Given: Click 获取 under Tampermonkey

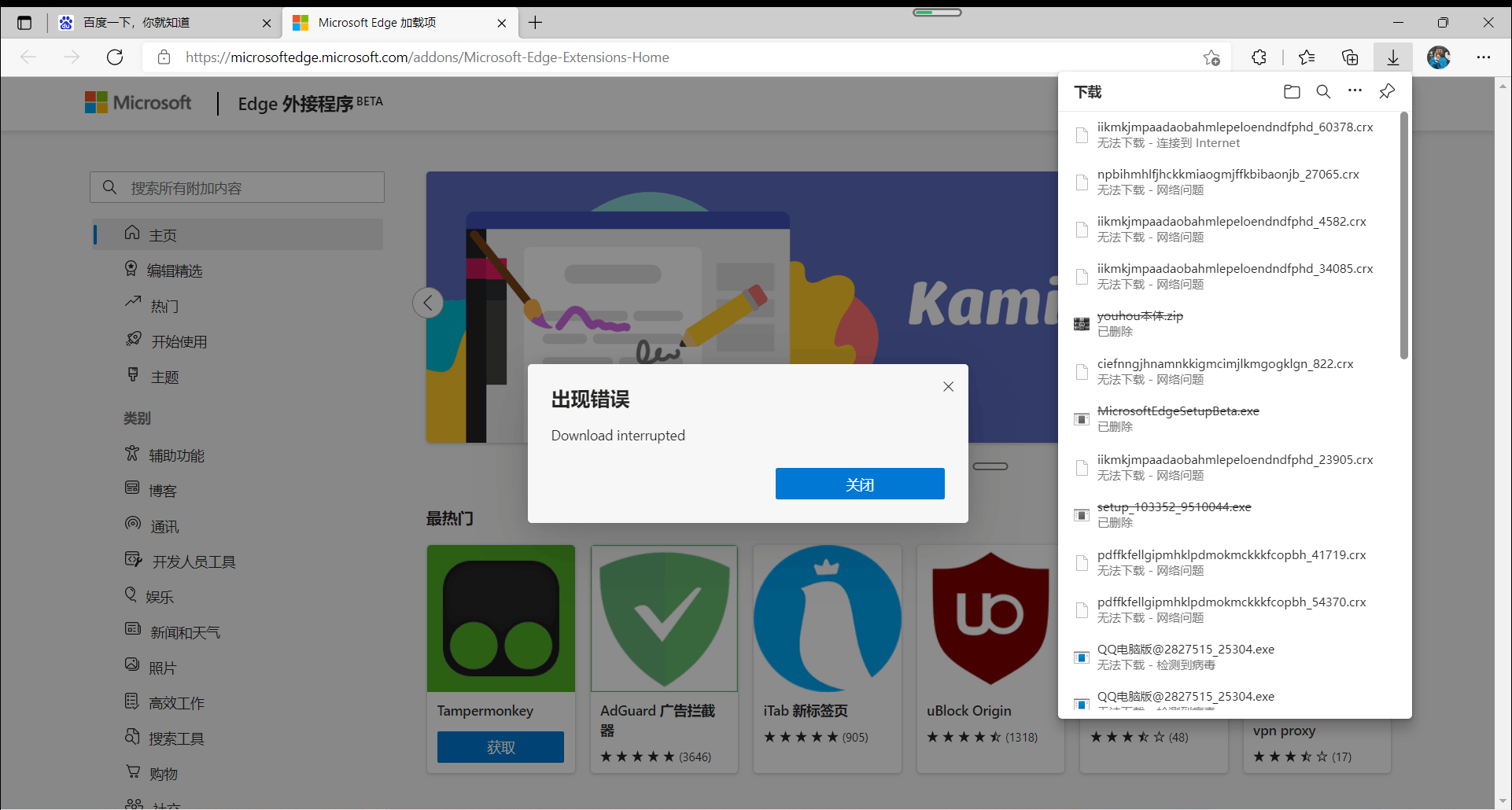Looking at the screenshot, I should click(x=500, y=747).
